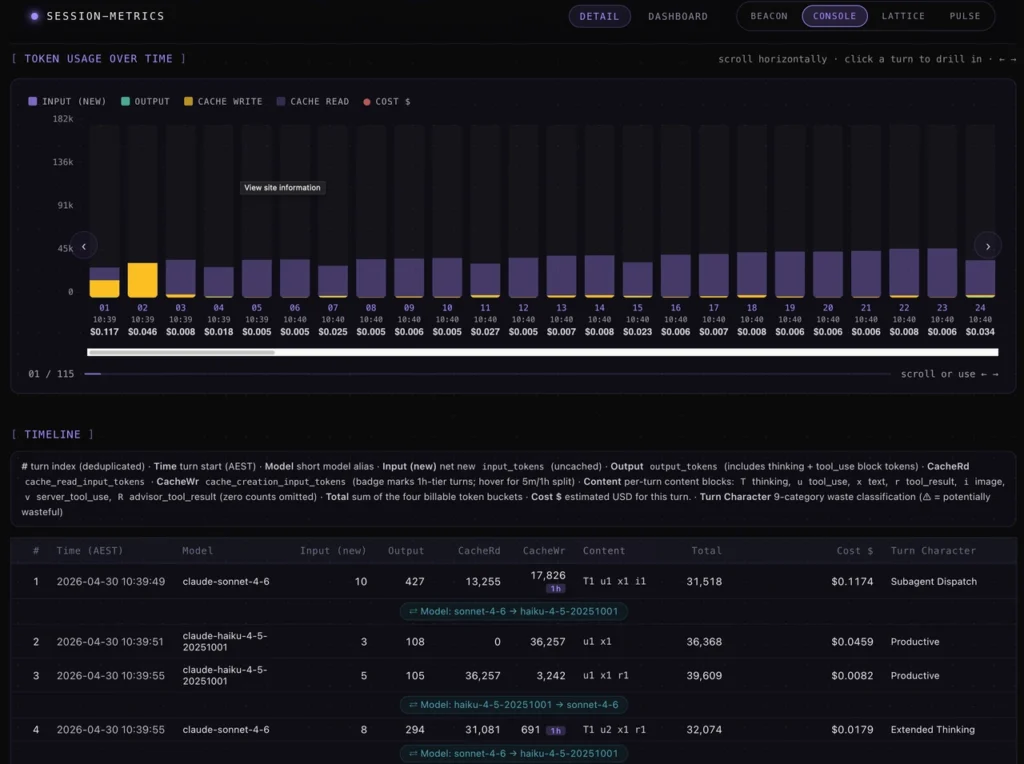This screenshot has height=764, width=1024.
Task: Click the chart's right arrow button
Action: click(x=987, y=246)
